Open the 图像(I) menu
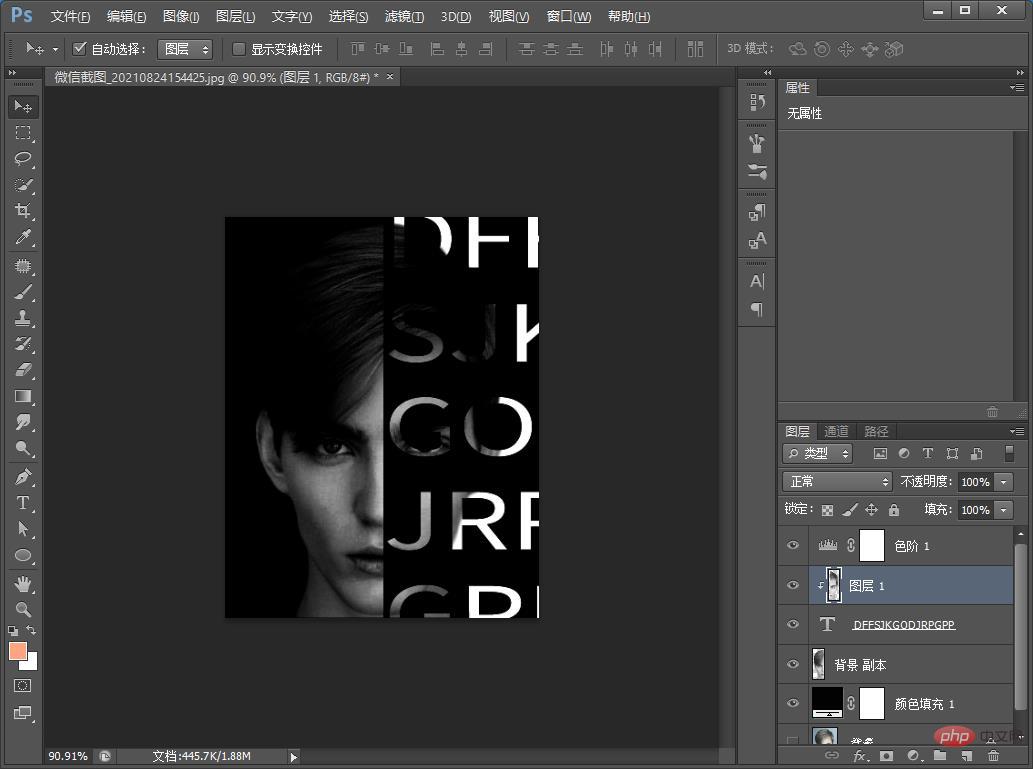1033x769 pixels. [181, 16]
